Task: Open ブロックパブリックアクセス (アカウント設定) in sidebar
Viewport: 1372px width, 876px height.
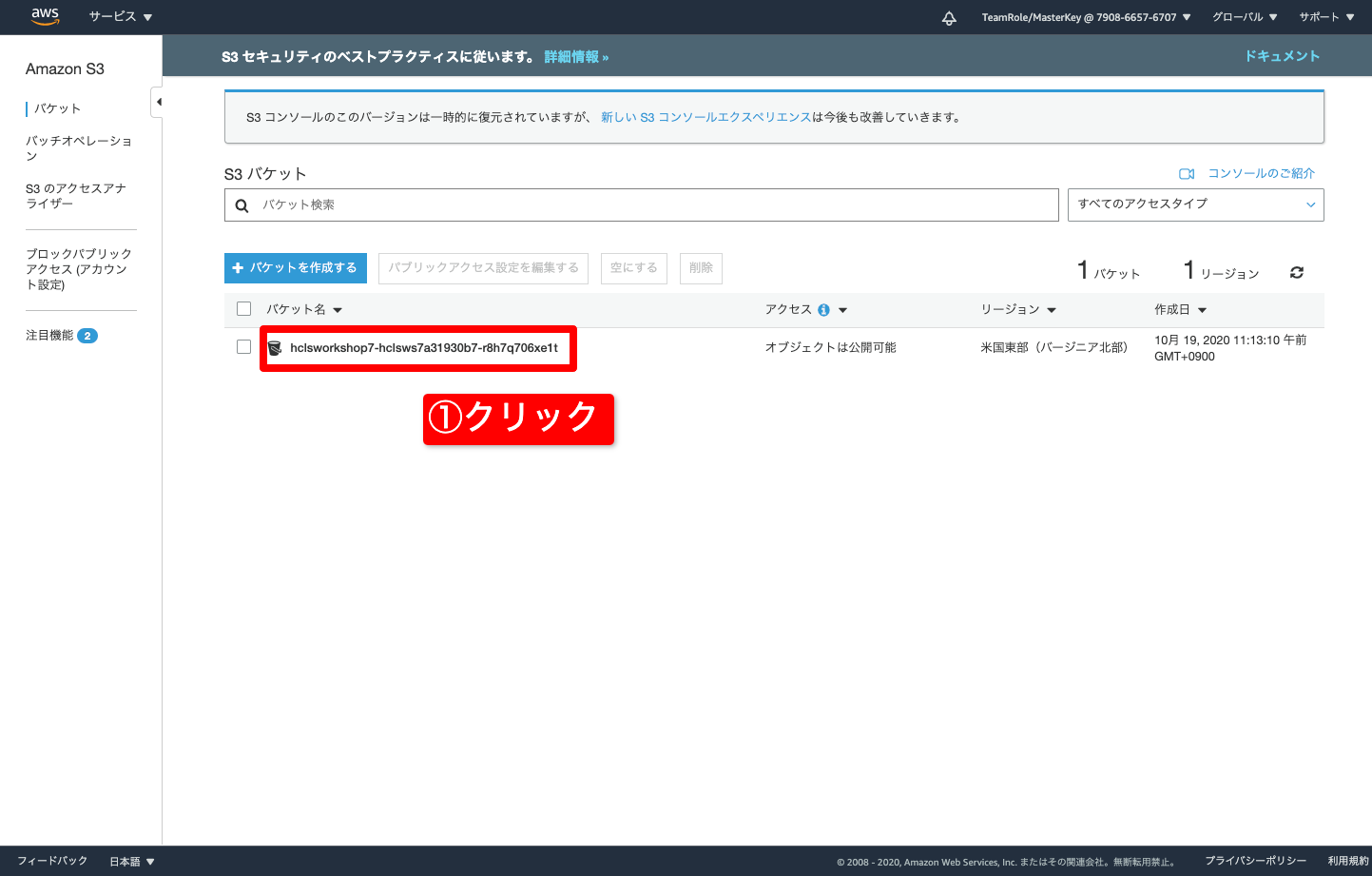Action: click(x=79, y=269)
